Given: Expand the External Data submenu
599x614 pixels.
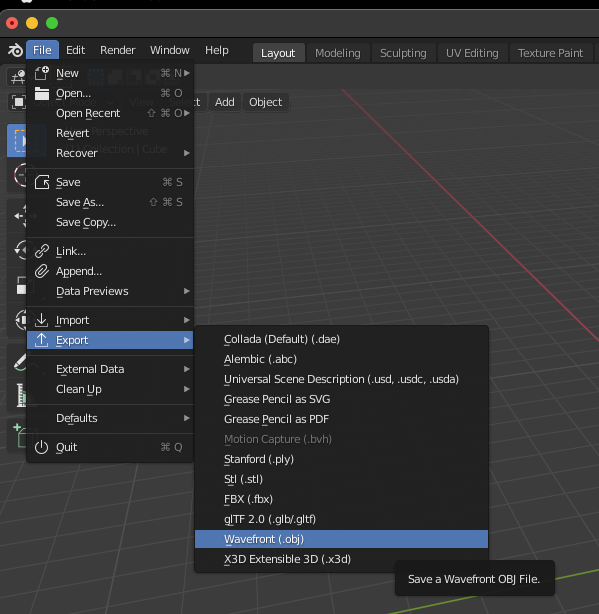Looking at the screenshot, I should tap(110, 369).
